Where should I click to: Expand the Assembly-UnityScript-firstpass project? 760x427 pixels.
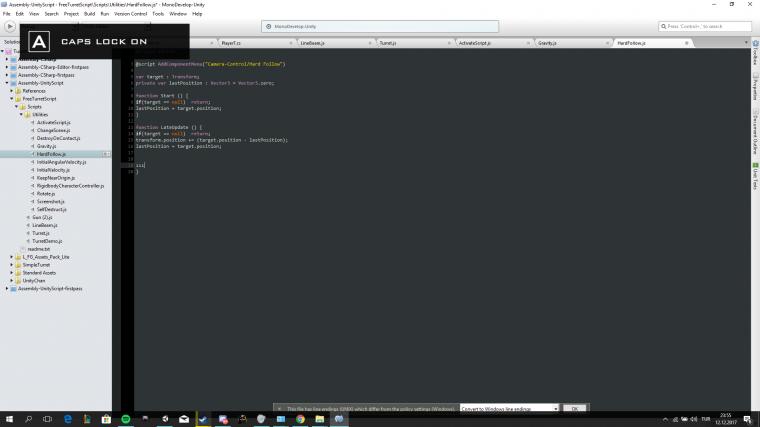[7, 288]
